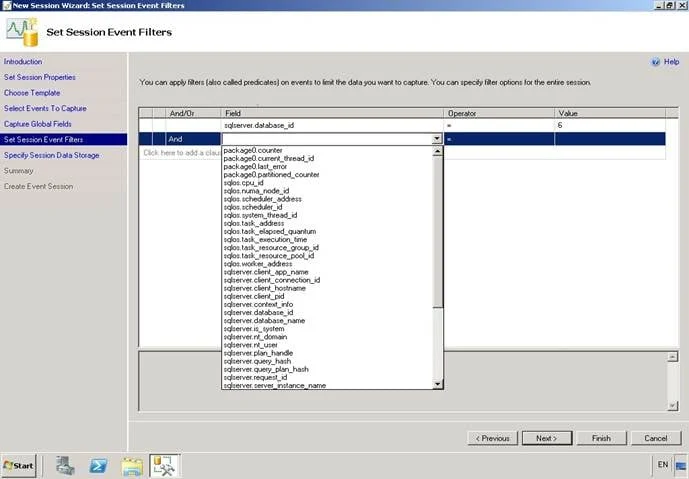Click the field list scroll down arrow
Screen dimensions: 689x479
coord(437,385)
